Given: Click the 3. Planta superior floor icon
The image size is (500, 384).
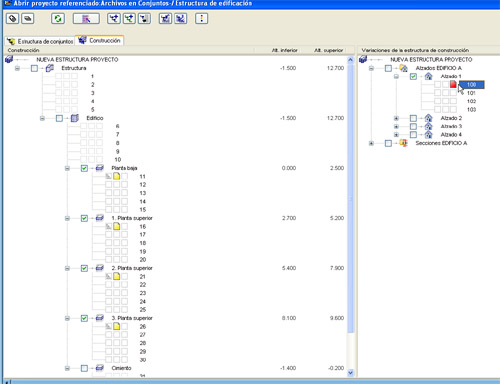Looking at the screenshot, I should point(100,318).
